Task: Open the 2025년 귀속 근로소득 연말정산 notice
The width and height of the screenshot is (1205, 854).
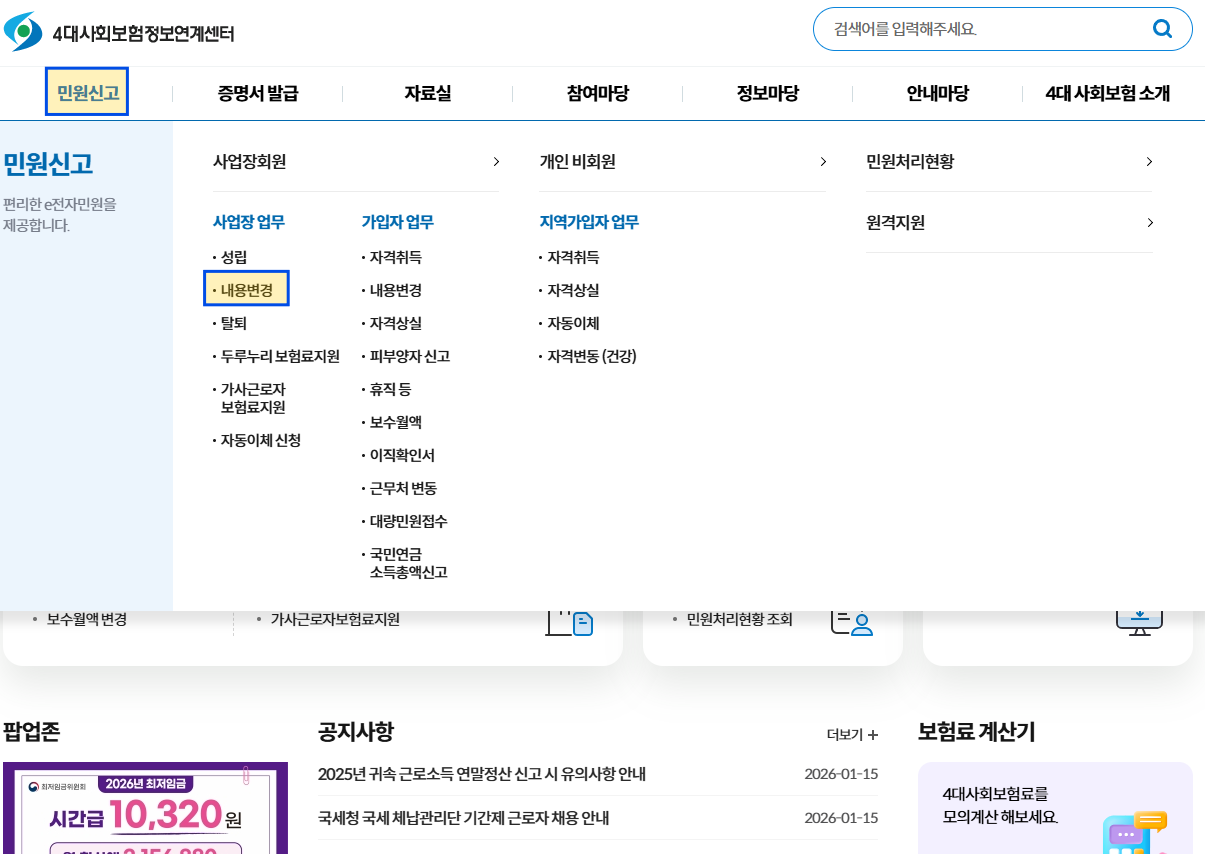Action: click(482, 774)
